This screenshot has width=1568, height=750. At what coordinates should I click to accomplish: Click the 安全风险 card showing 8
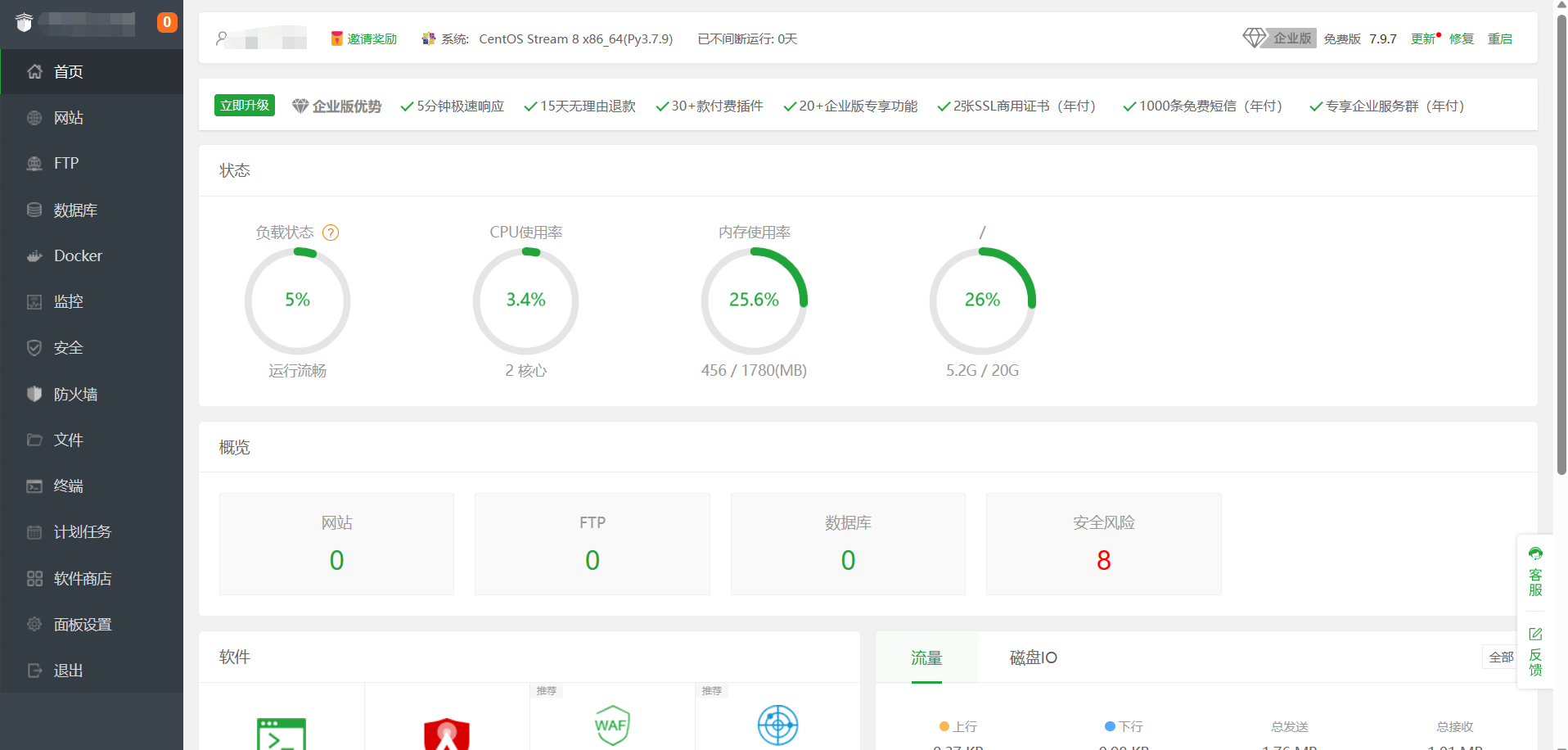tap(1103, 544)
